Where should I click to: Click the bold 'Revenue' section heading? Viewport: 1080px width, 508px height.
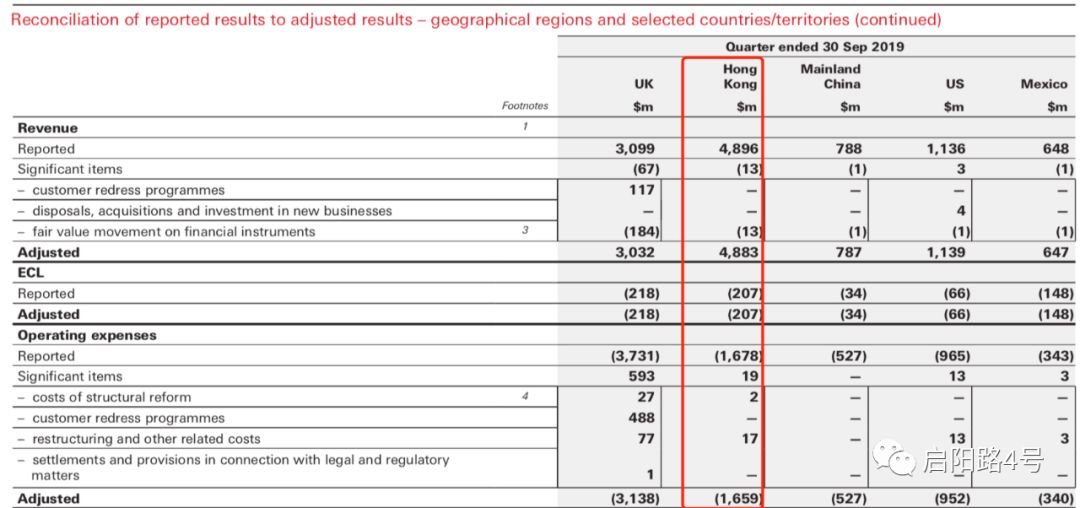coord(48,128)
